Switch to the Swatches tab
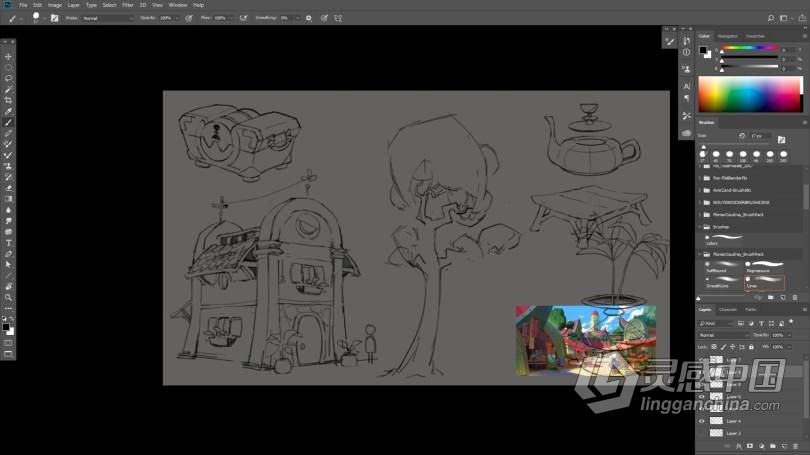Viewport: 810px width, 455px height. point(755,36)
